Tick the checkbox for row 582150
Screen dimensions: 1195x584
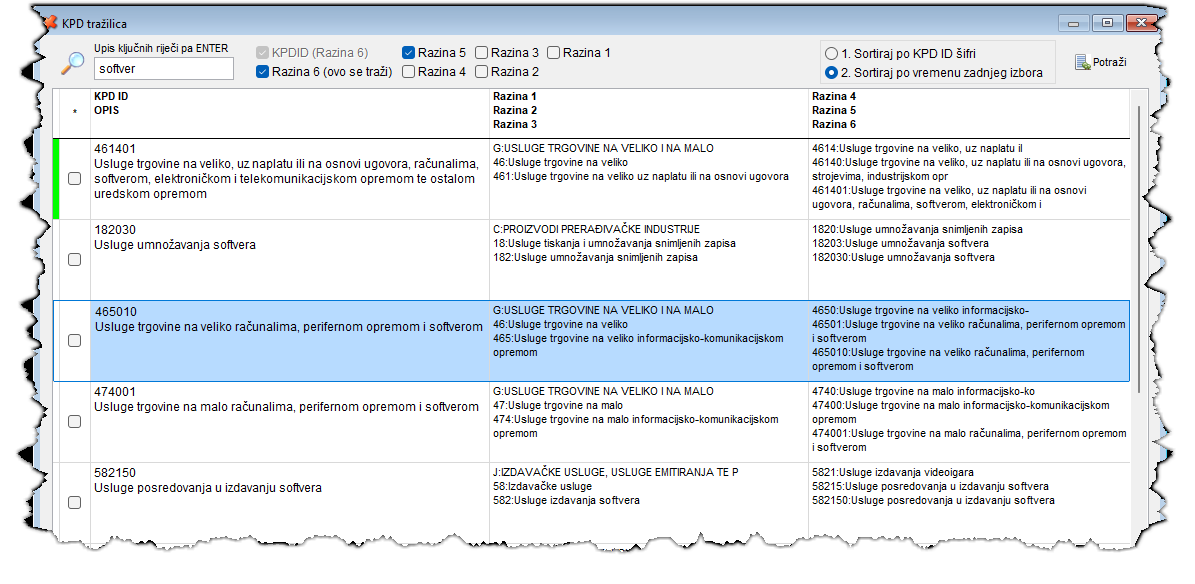(x=74, y=503)
